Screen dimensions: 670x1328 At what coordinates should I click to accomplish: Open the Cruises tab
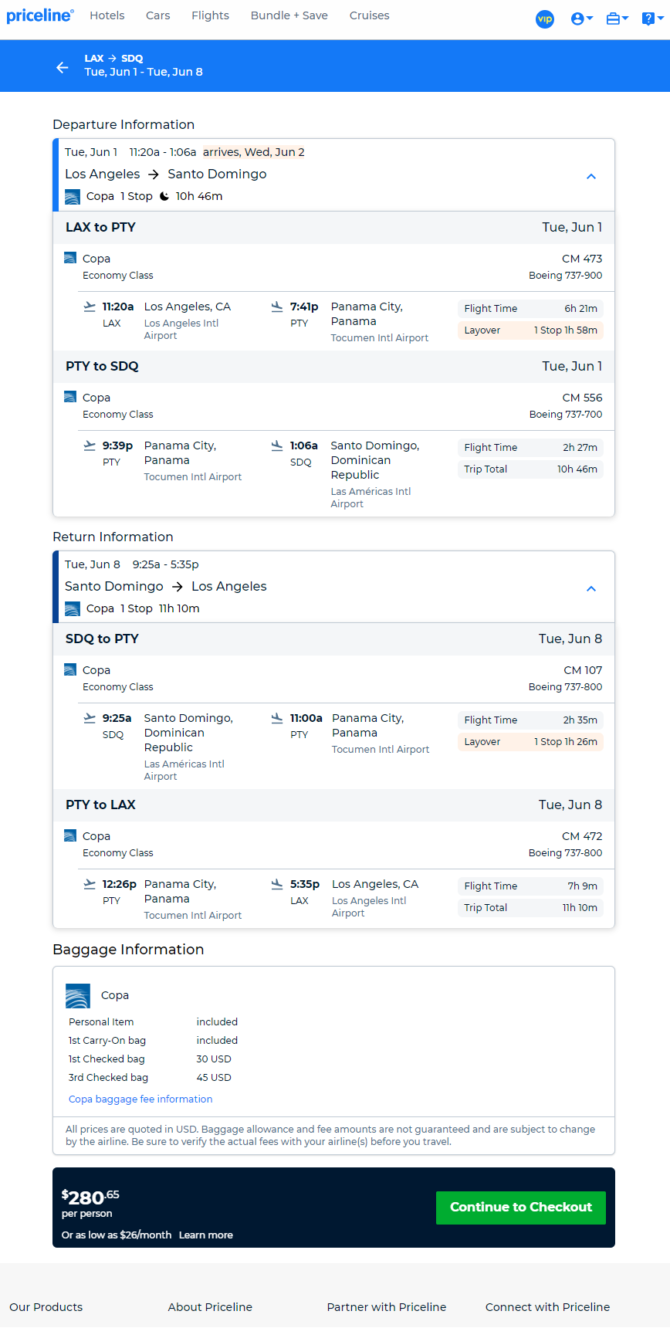pyautogui.click(x=369, y=16)
